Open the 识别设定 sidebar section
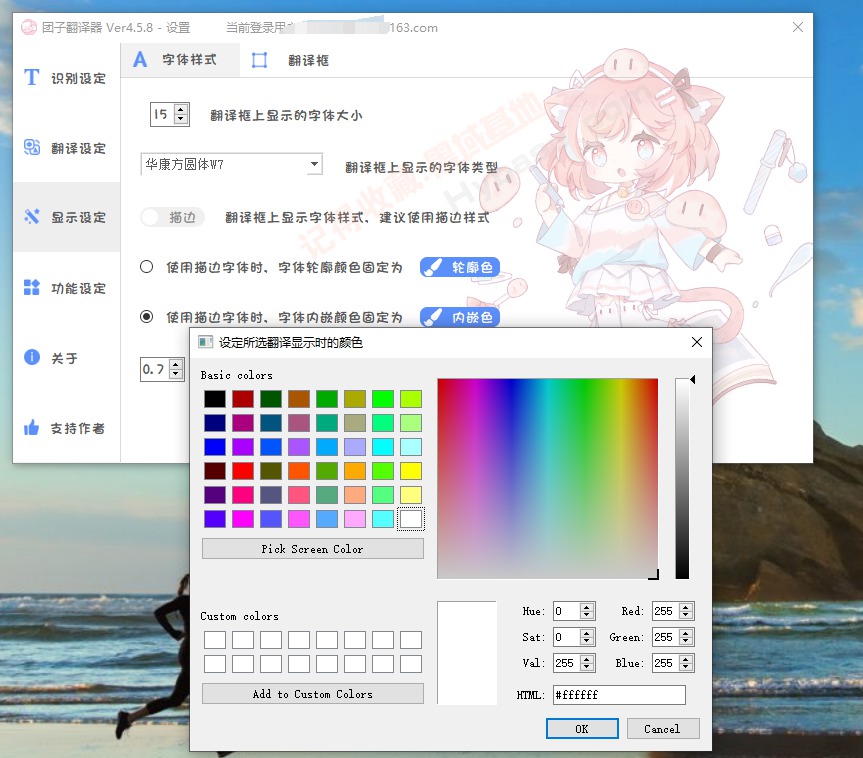The height and width of the screenshot is (758, 863). [66, 78]
